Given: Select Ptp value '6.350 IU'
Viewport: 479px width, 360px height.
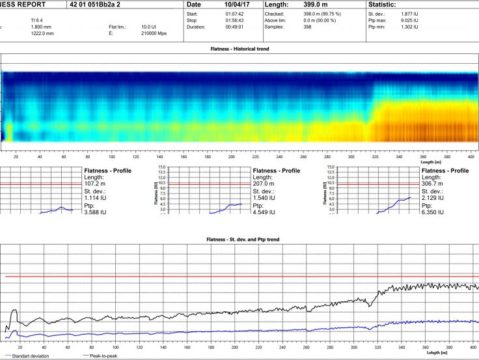Looking at the screenshot, I should 433,212.
